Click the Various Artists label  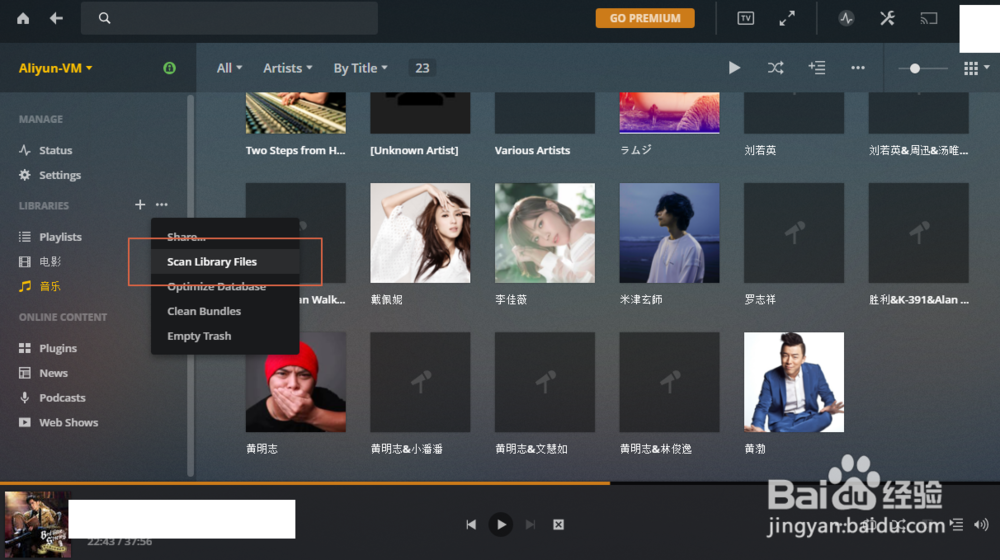(533, 151)
